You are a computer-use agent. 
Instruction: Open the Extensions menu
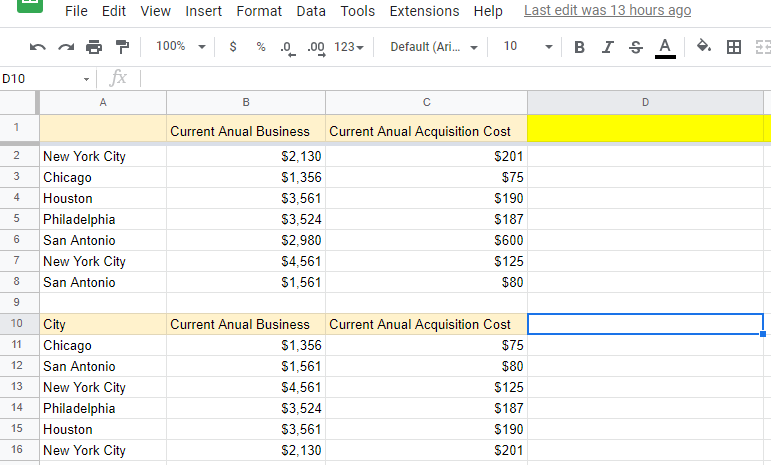(424, 11)
